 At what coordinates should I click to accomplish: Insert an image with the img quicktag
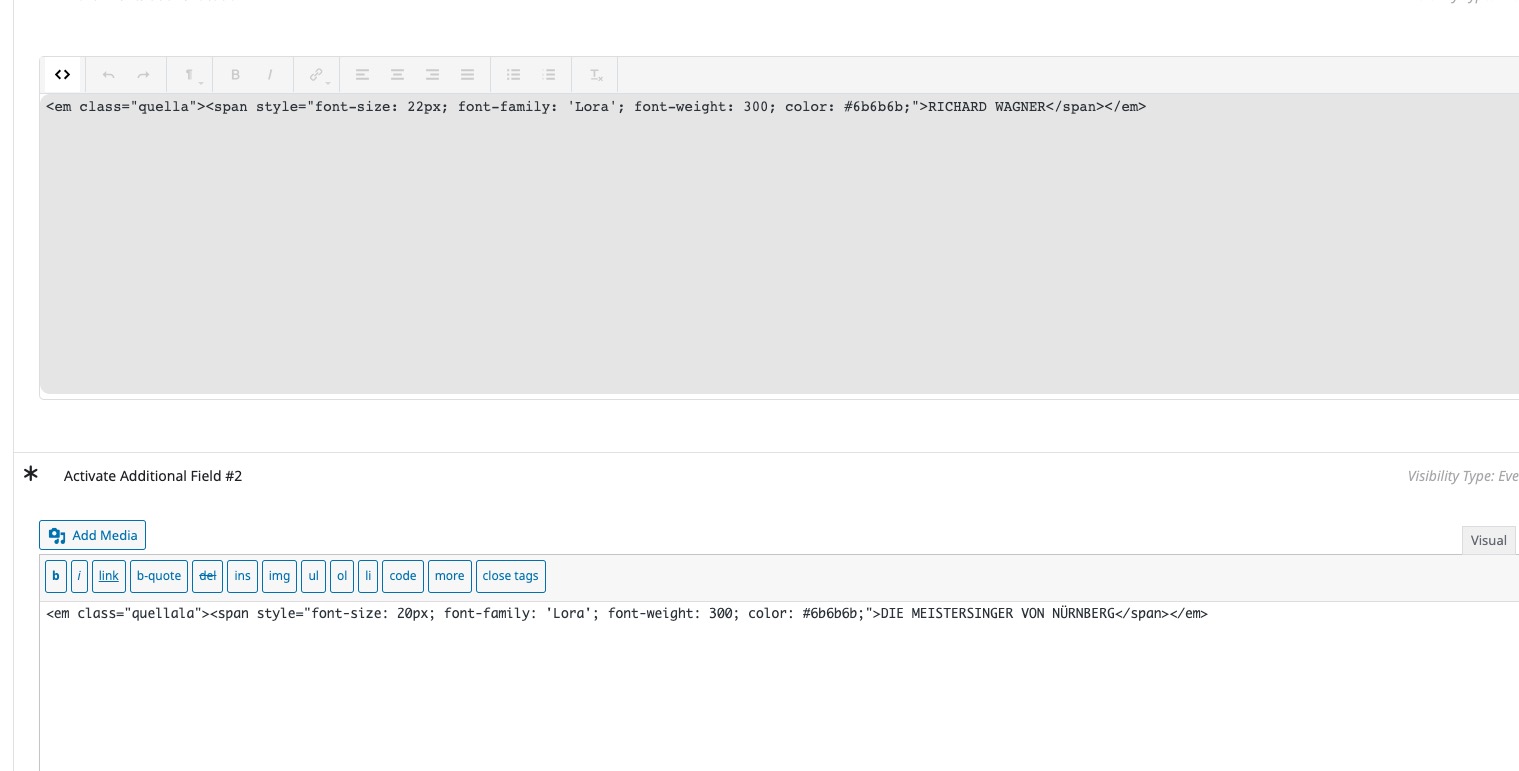coord(279,576)
